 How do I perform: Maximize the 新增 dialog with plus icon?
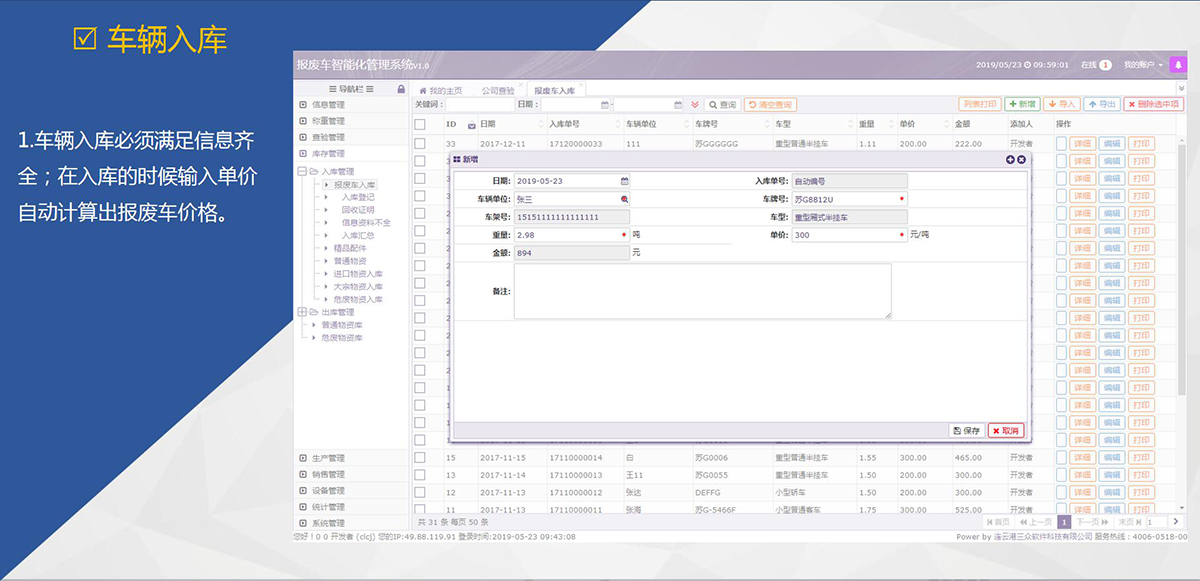[x=1010, y=159]
